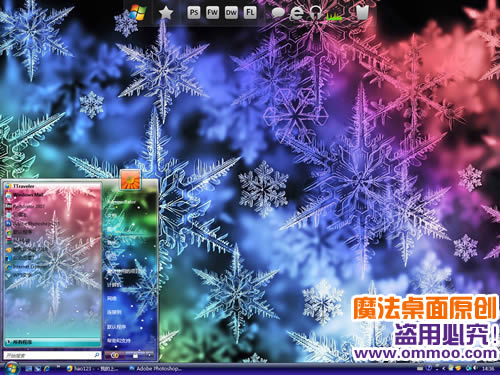Viewport: 500px width, 375px height.
Task: Click the Windows logo in the top dock
Action: (x=137, y=13)
